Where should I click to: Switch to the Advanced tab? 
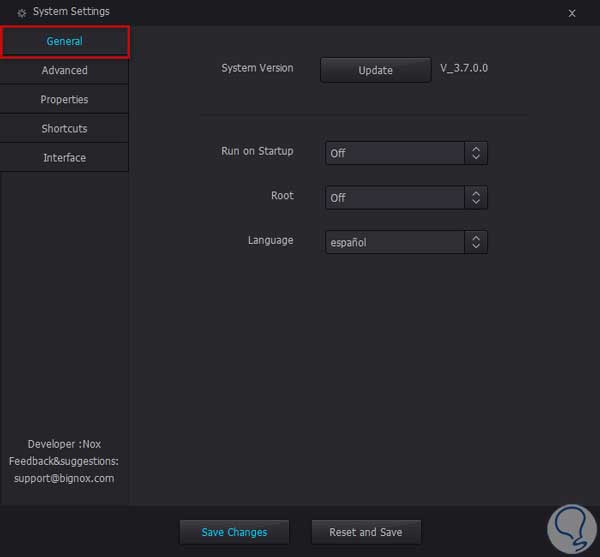pos(64,70)
